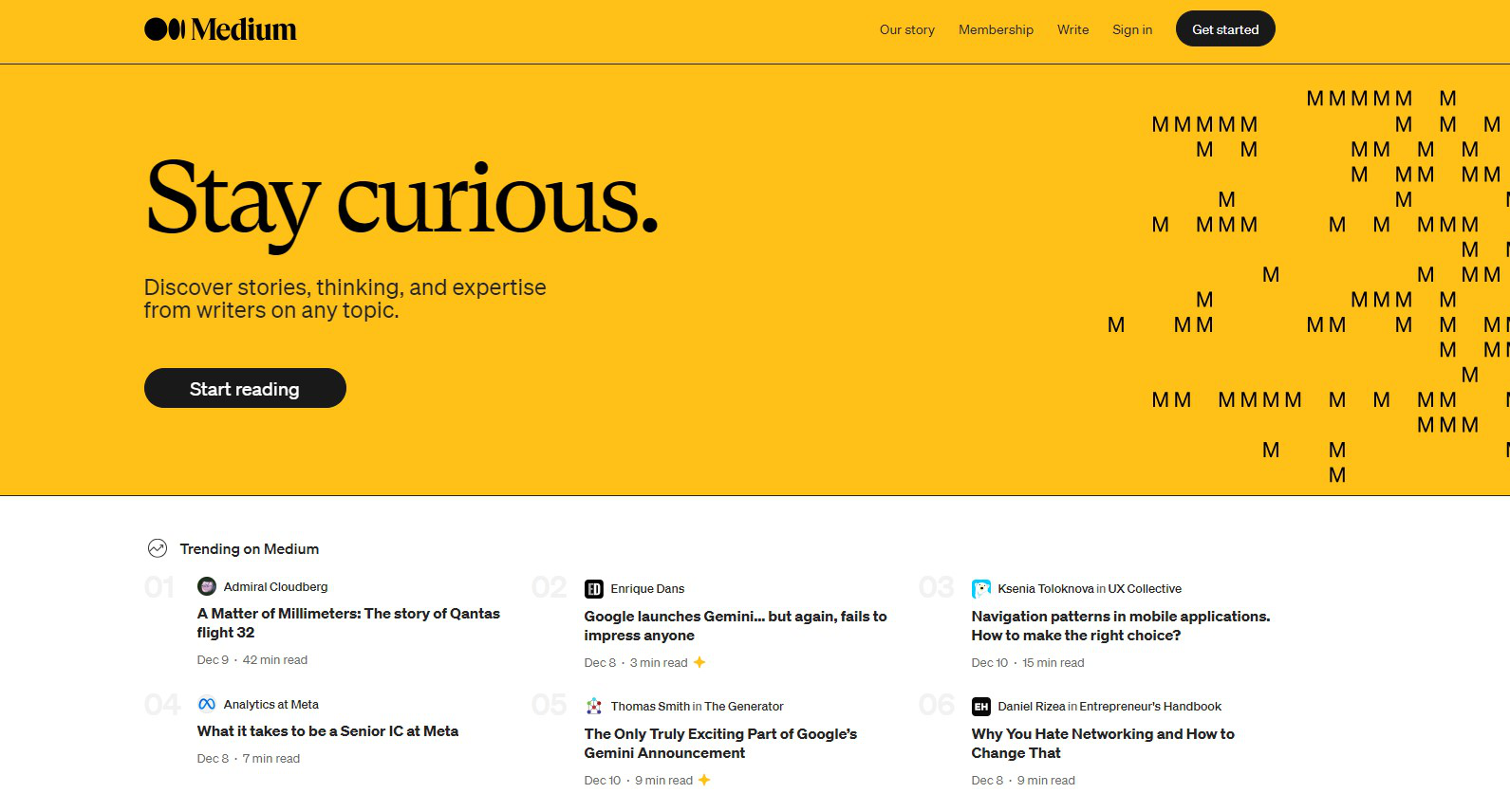
Task: Open Admiral Cloudberg avatar
Action: [x=207, y=586]
